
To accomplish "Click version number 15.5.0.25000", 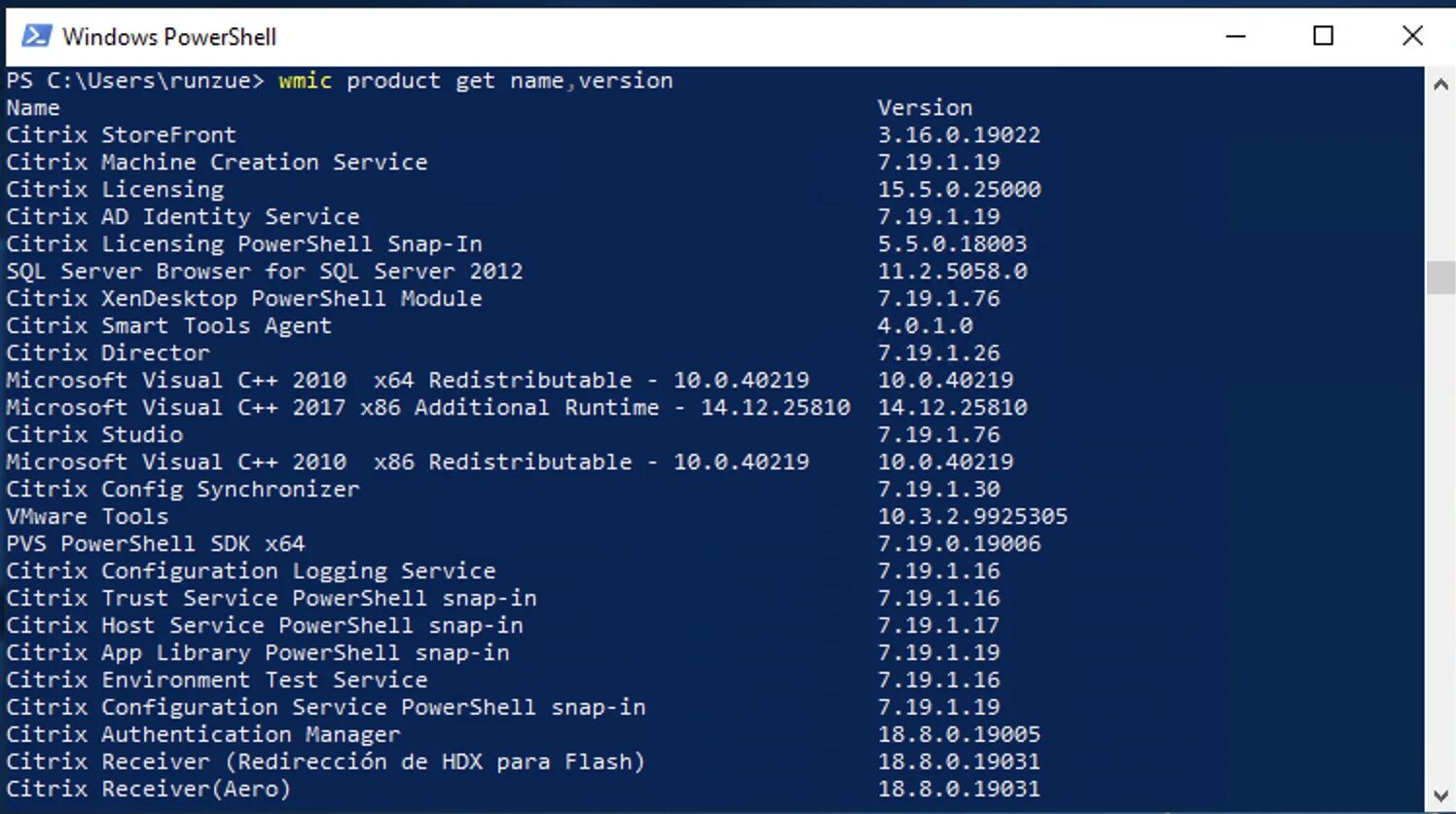I will [x=959, y=190].
